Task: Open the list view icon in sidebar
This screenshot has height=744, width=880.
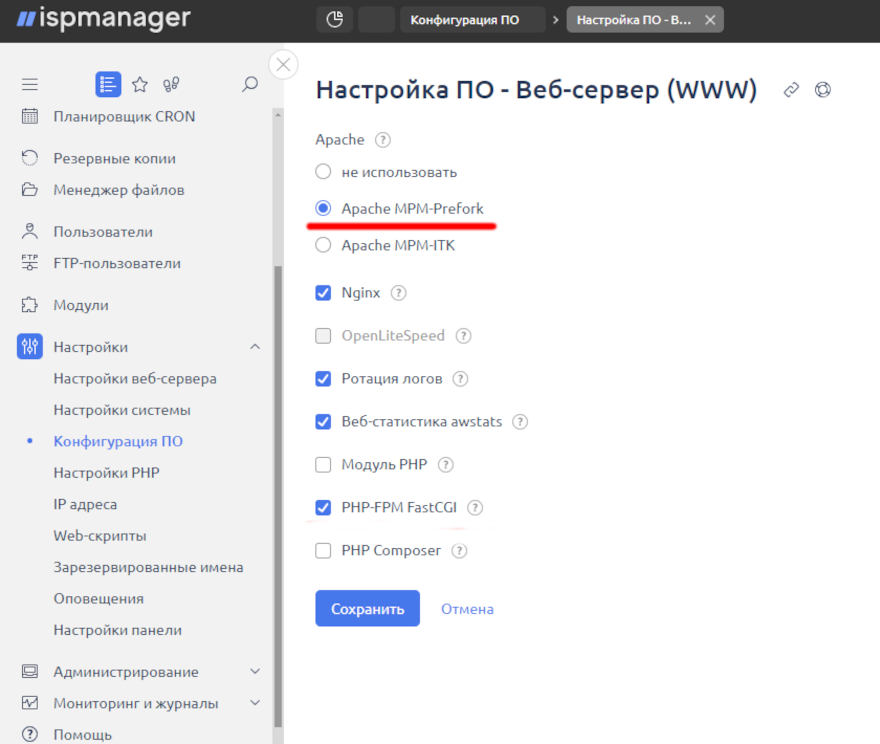Action: 107,84
